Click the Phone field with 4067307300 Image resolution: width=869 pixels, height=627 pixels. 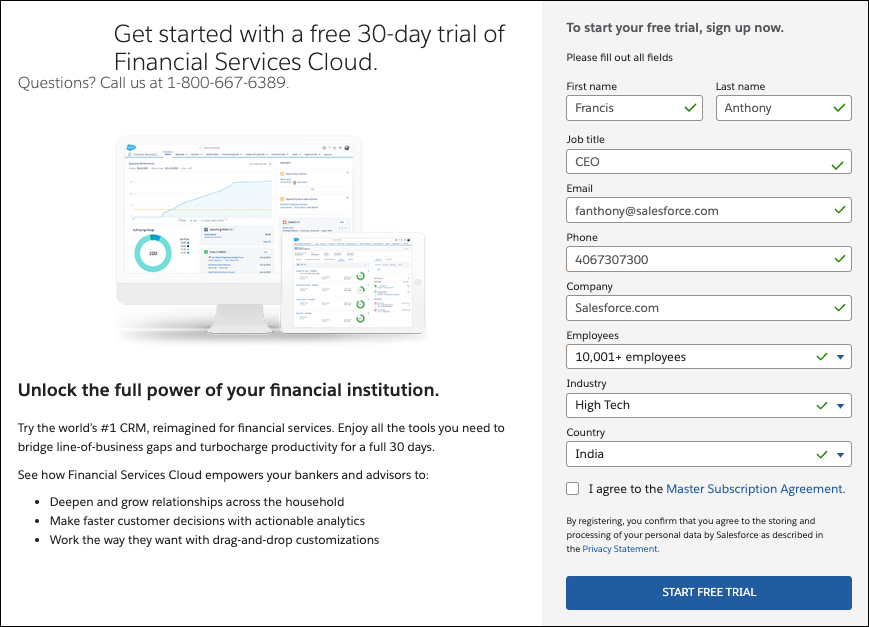[x=709, y=259]
